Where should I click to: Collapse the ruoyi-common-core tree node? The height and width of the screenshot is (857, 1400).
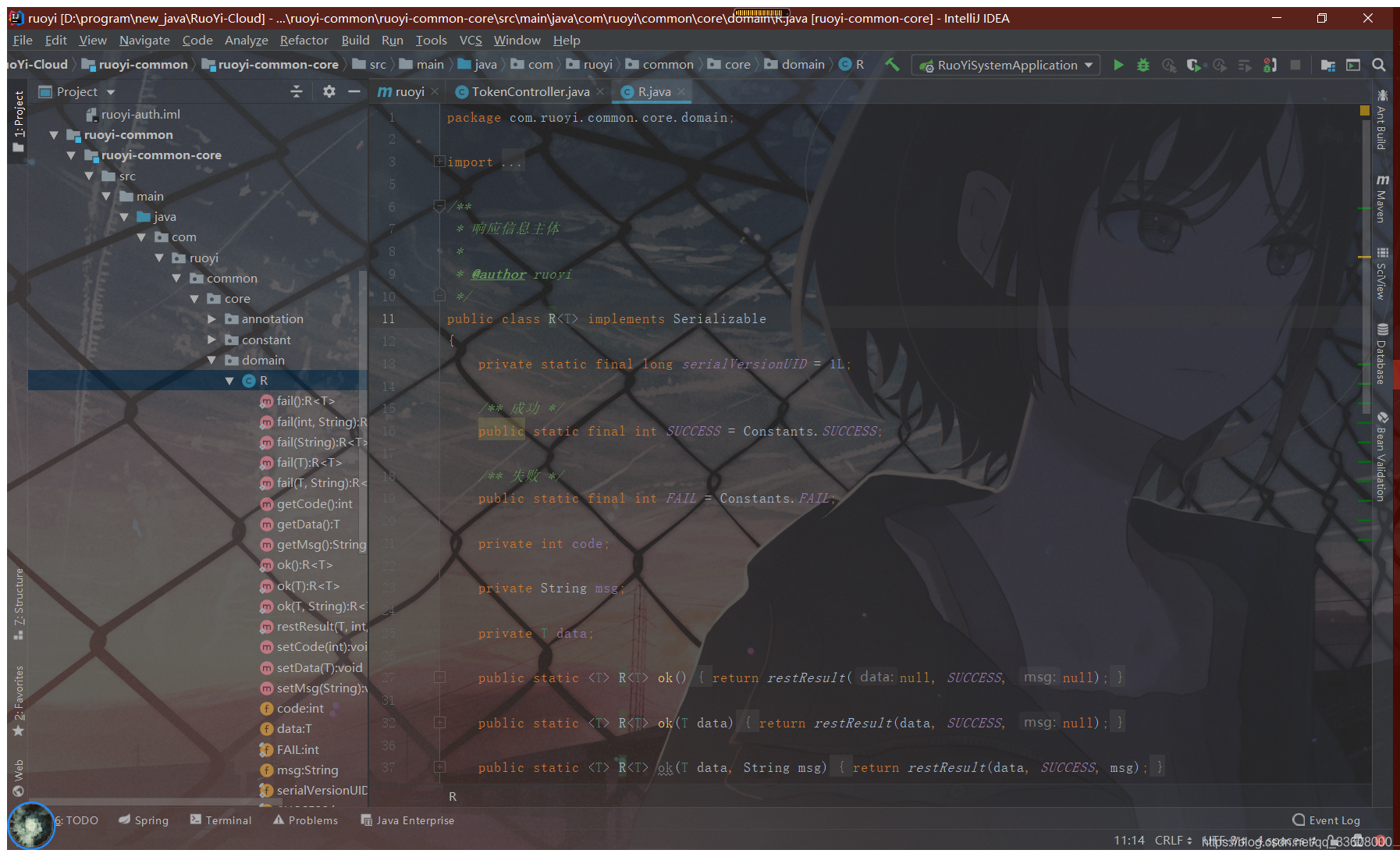click(x=71, y=155)
